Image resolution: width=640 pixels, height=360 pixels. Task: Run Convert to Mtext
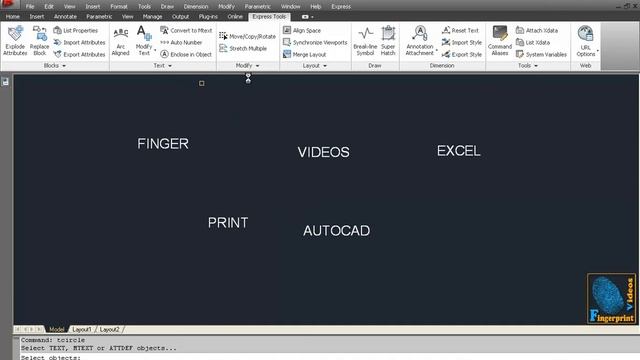click(187, 31)
